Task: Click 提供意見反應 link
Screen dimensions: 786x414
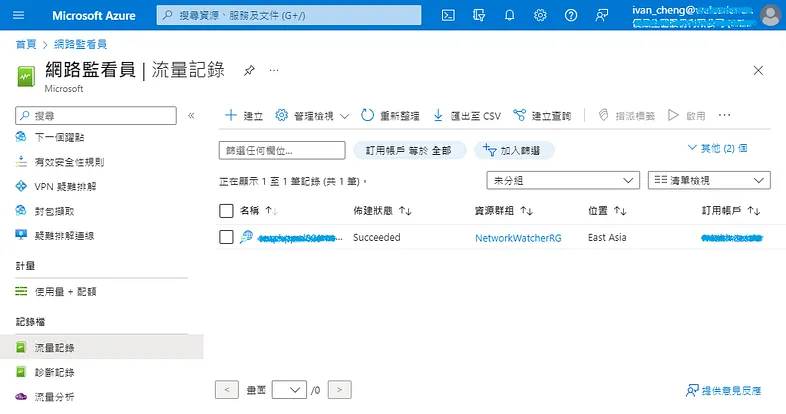Action: click(723, 390)
